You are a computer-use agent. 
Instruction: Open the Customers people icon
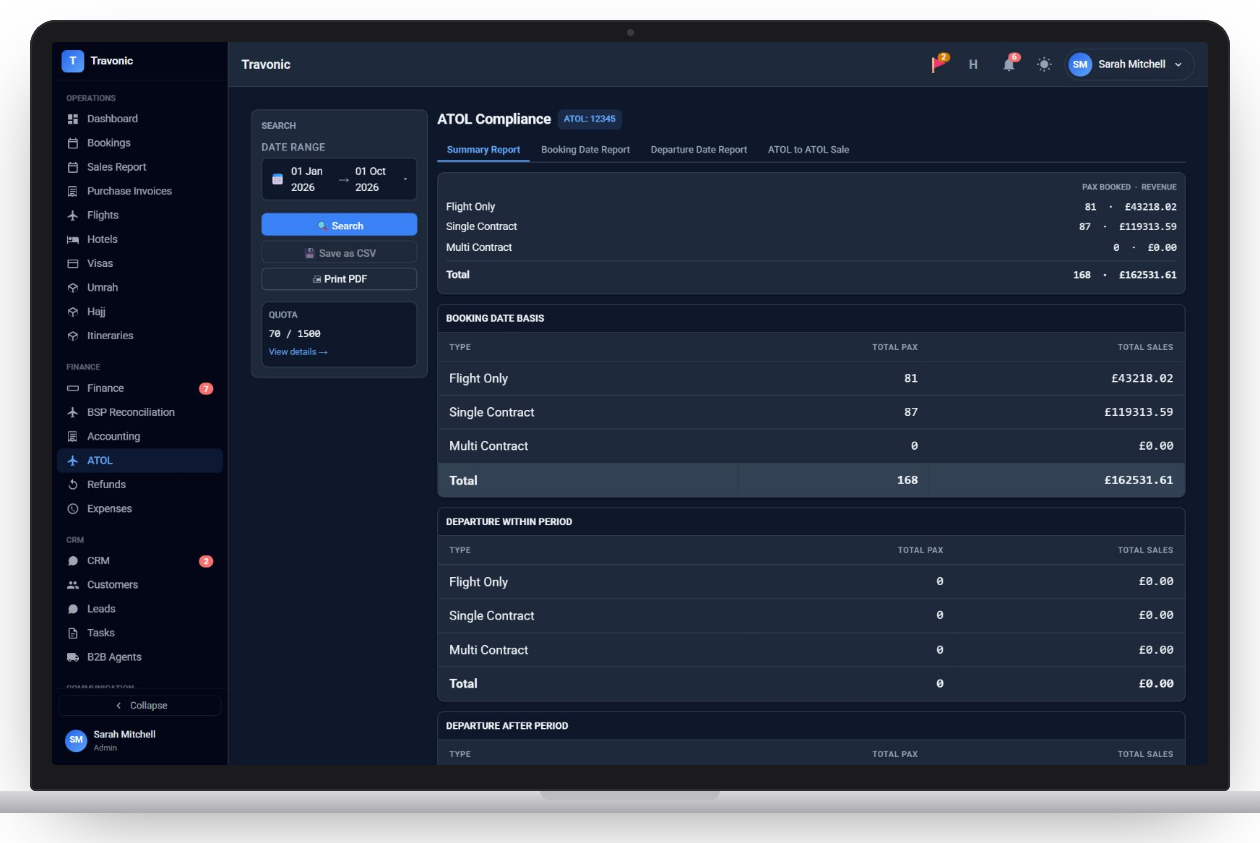click(x=73, y=585)
